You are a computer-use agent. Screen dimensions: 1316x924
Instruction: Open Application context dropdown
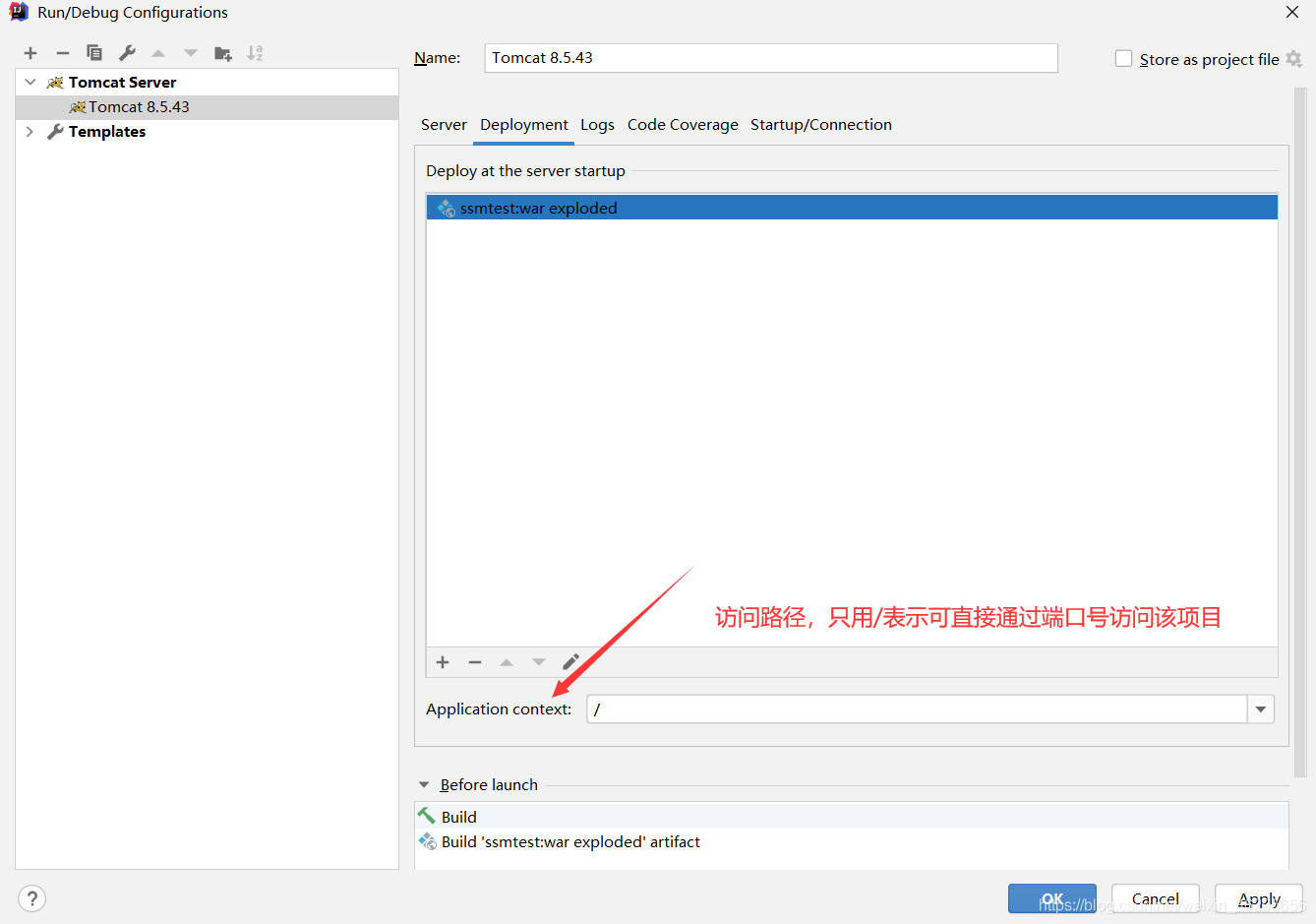pyautogui.click(x=1260, y=709)
